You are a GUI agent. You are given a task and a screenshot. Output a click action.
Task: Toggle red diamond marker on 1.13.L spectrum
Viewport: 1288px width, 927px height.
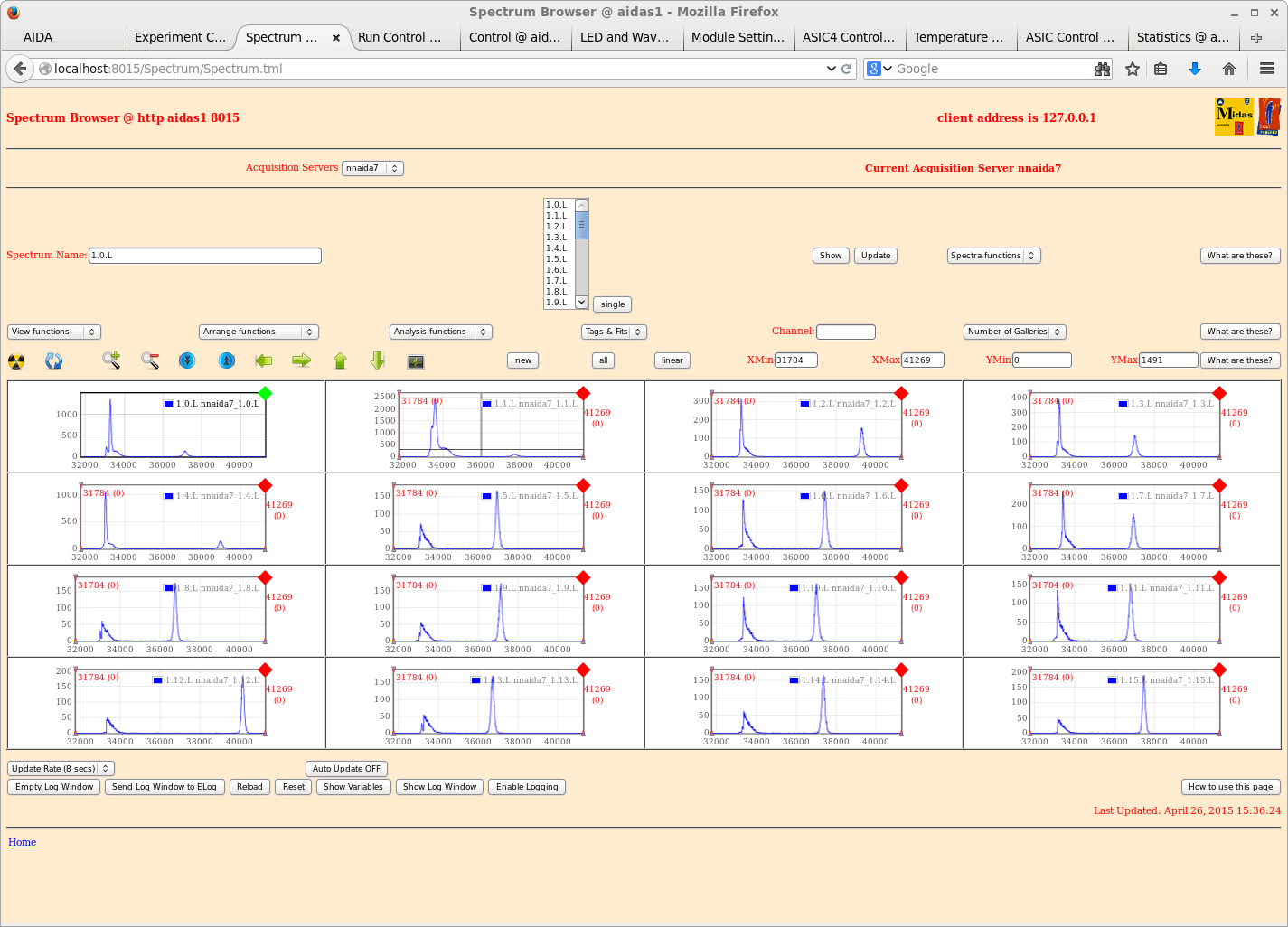pos(583,669)
